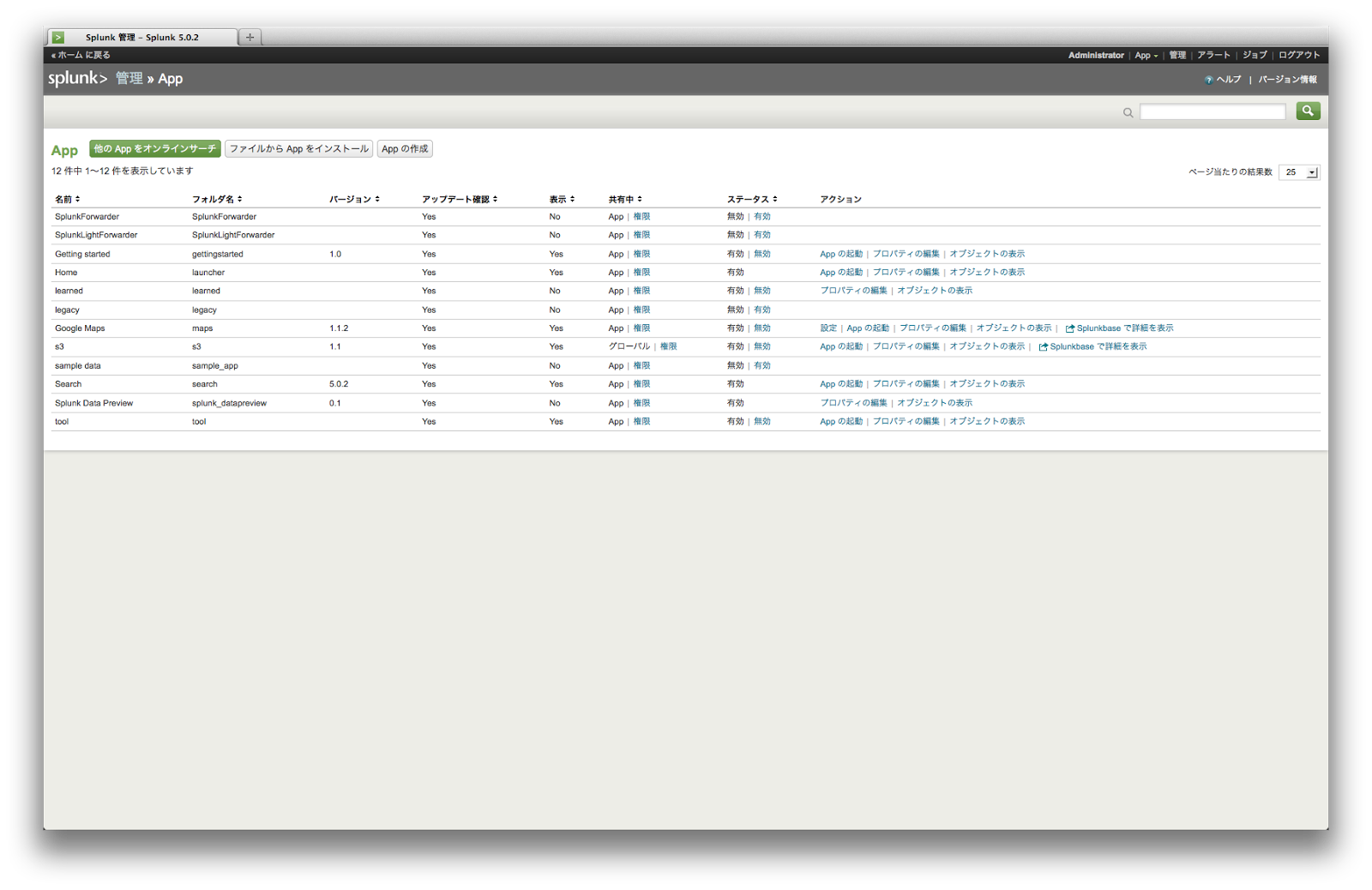The height and width of the screenshot is (890, 1372).
Task: Enable the sample data app via 有効
Action: (x=762, y=365)
